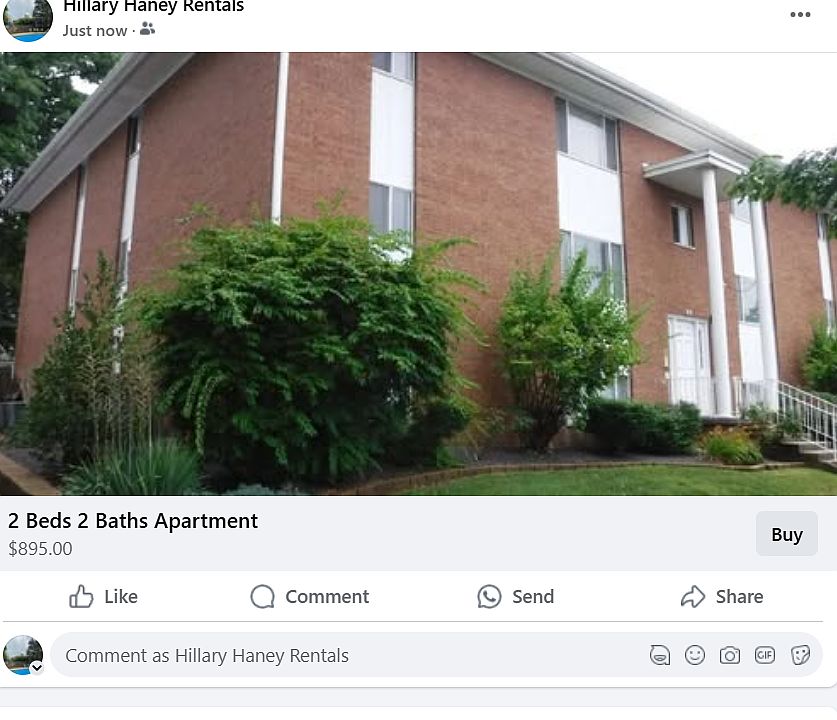The image size is (837, 720).
Task: Click the Share label under the post
Action: pyautogui.click(x=739, y=596)
